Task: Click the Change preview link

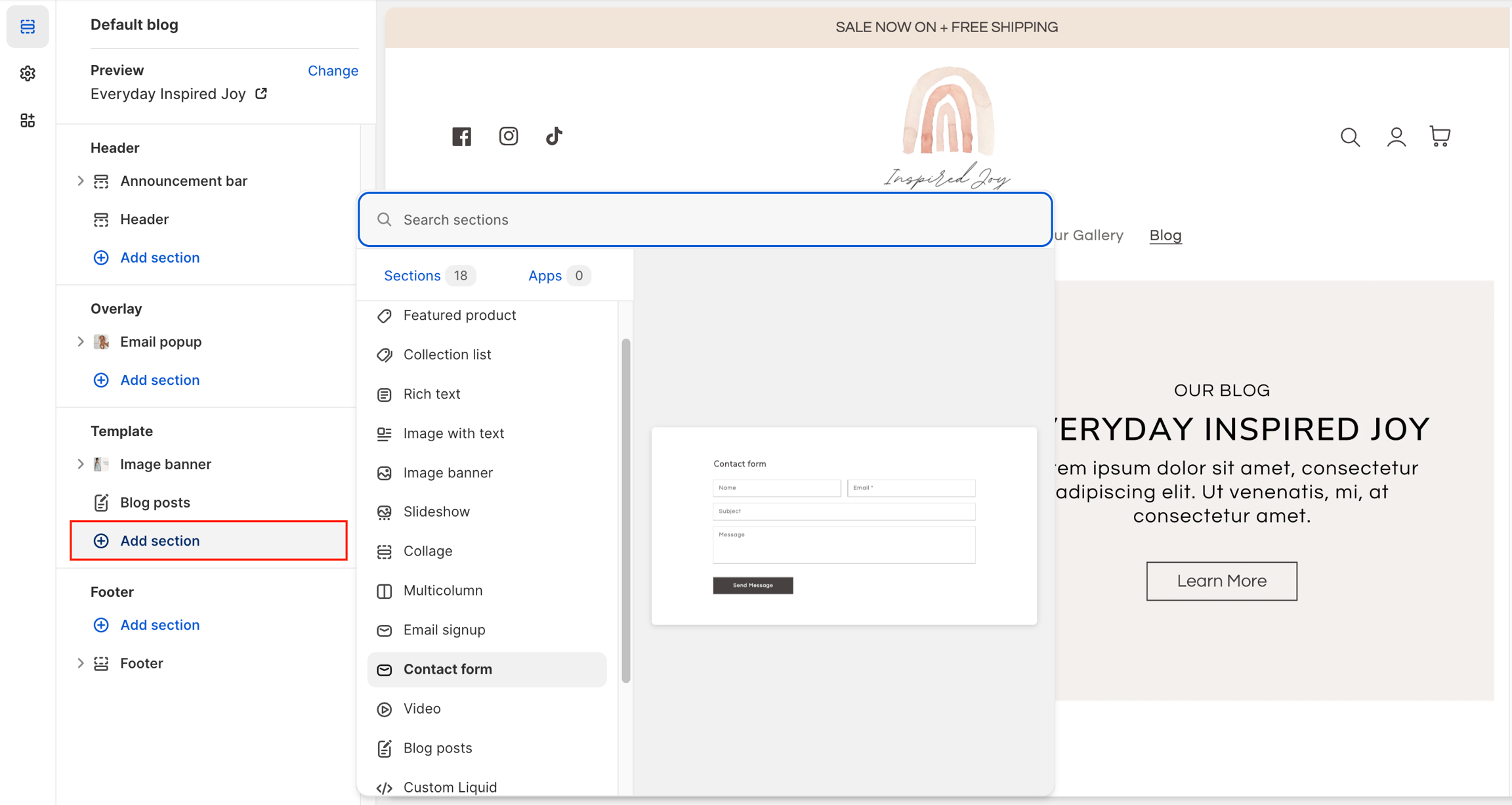Action: coord(333,70)
